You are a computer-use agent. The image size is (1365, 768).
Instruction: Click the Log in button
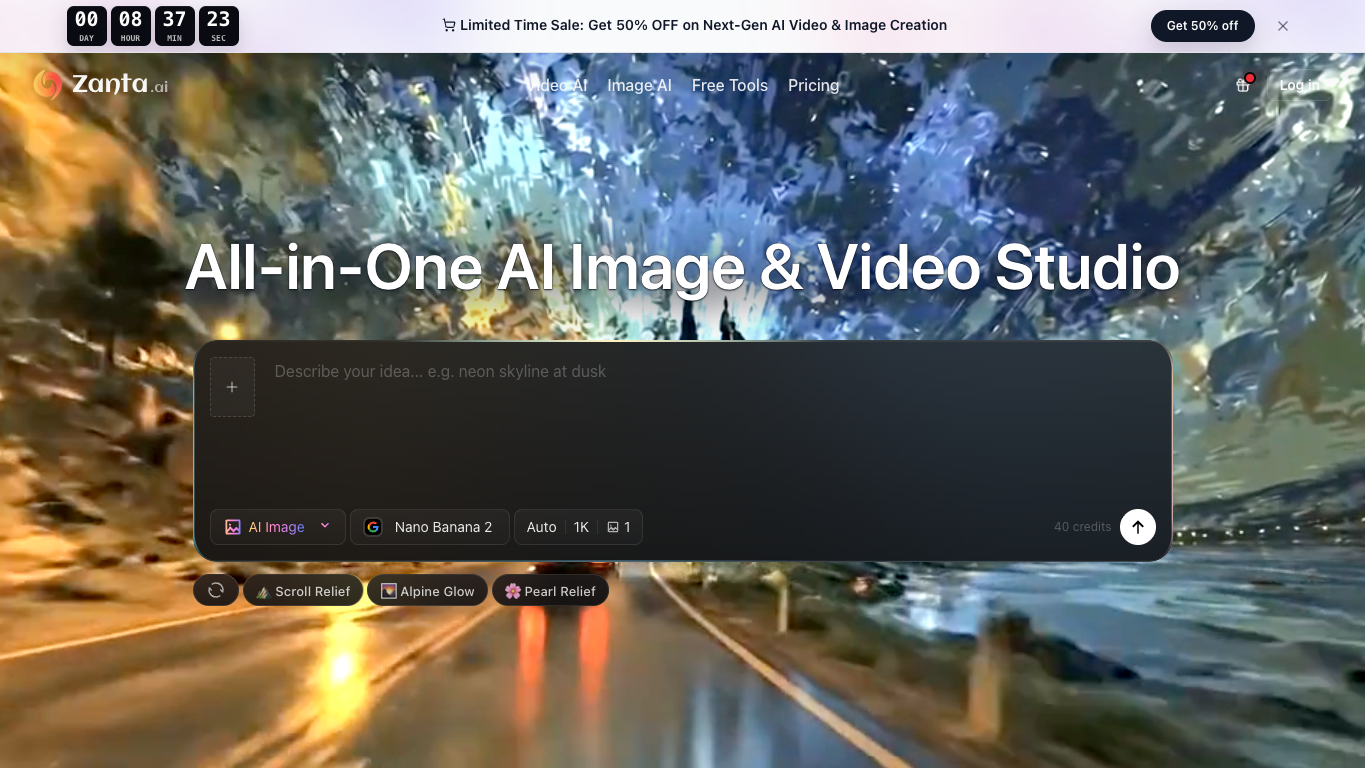tap(1299, 85)
